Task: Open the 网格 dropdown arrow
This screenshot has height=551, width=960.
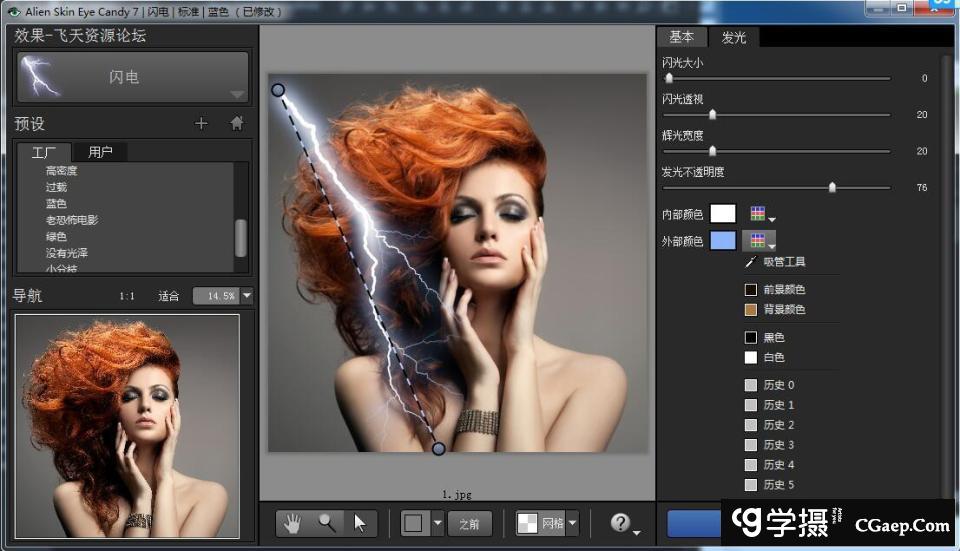Action: pos(573,523)
